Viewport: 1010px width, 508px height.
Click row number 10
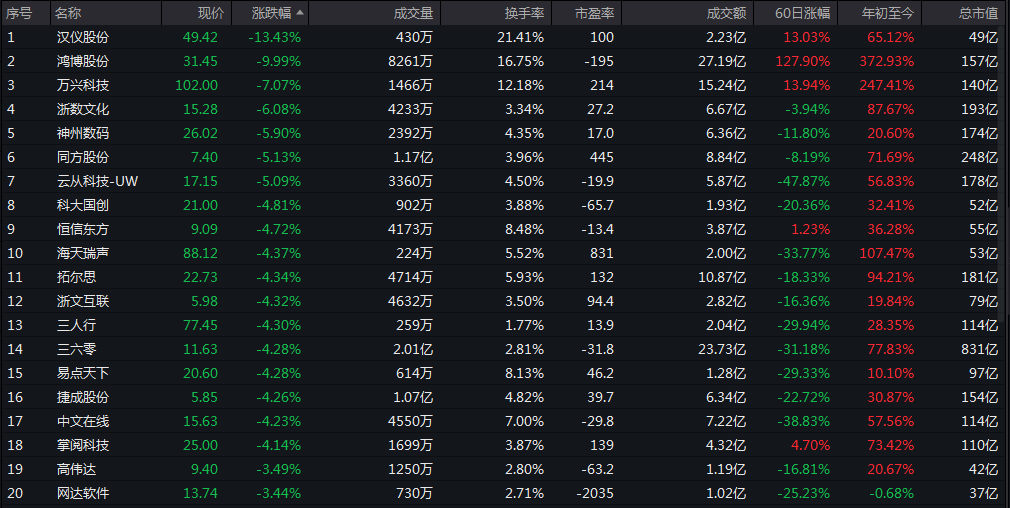(x=15, y=253)
